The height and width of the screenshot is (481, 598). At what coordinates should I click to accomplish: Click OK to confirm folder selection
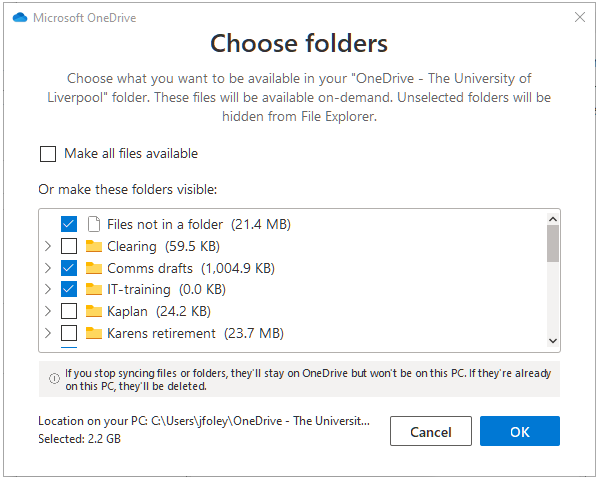click(x=520, y=431)
